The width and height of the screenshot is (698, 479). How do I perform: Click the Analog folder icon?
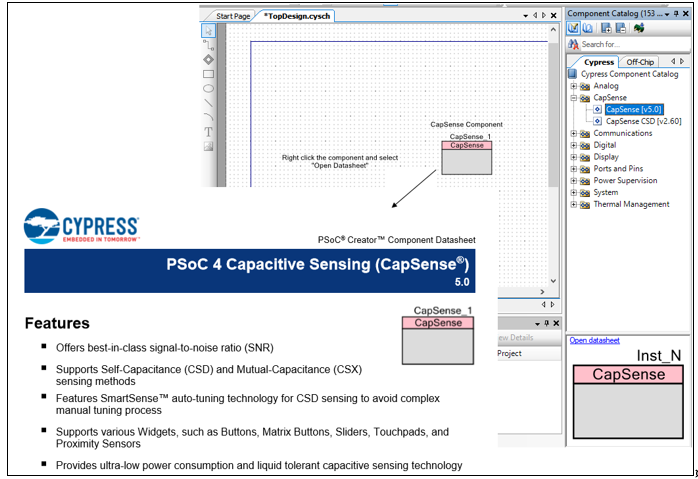pos(585,86)
